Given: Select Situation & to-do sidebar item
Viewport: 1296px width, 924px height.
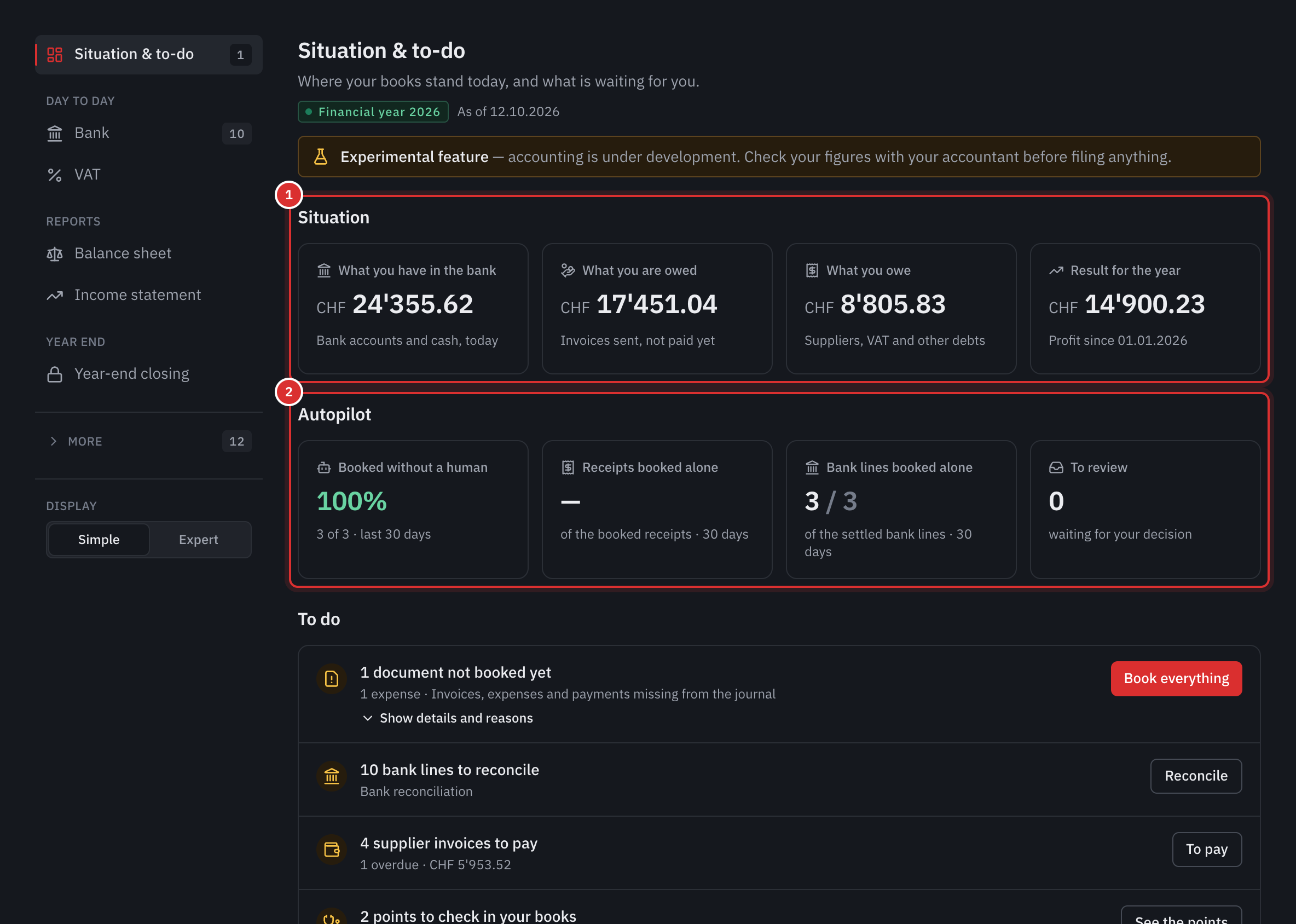Looking at the screenshot, I should [x=148, y=55].
